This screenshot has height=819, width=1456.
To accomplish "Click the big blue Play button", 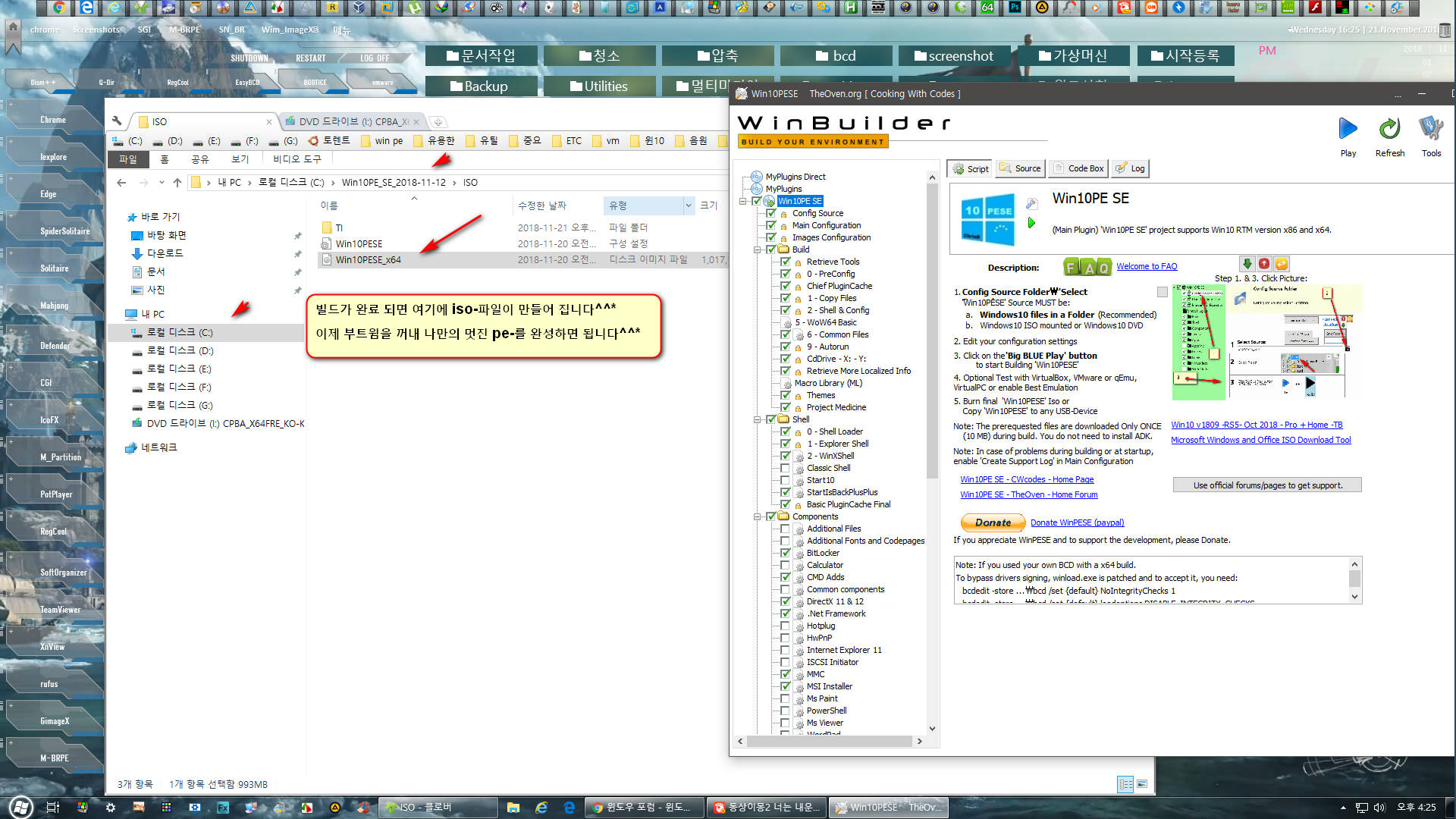I will pos(1348,129).
